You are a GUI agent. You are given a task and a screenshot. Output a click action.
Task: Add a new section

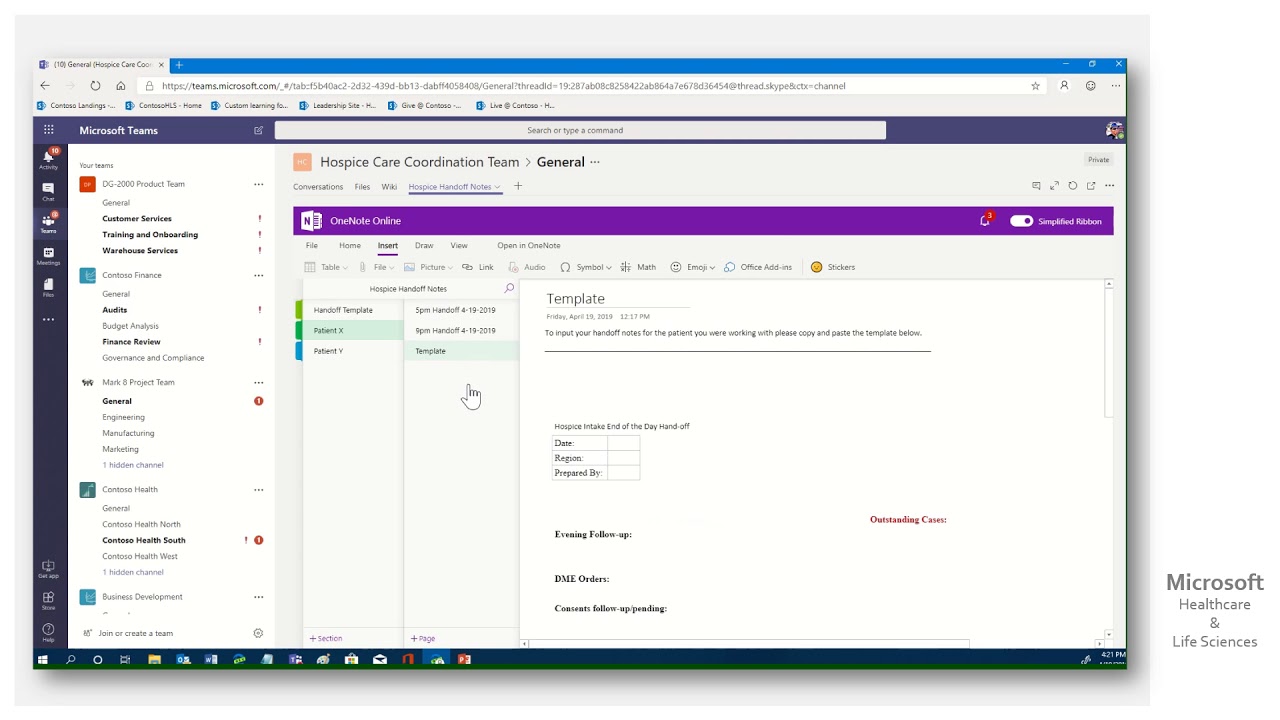(326, 638)
